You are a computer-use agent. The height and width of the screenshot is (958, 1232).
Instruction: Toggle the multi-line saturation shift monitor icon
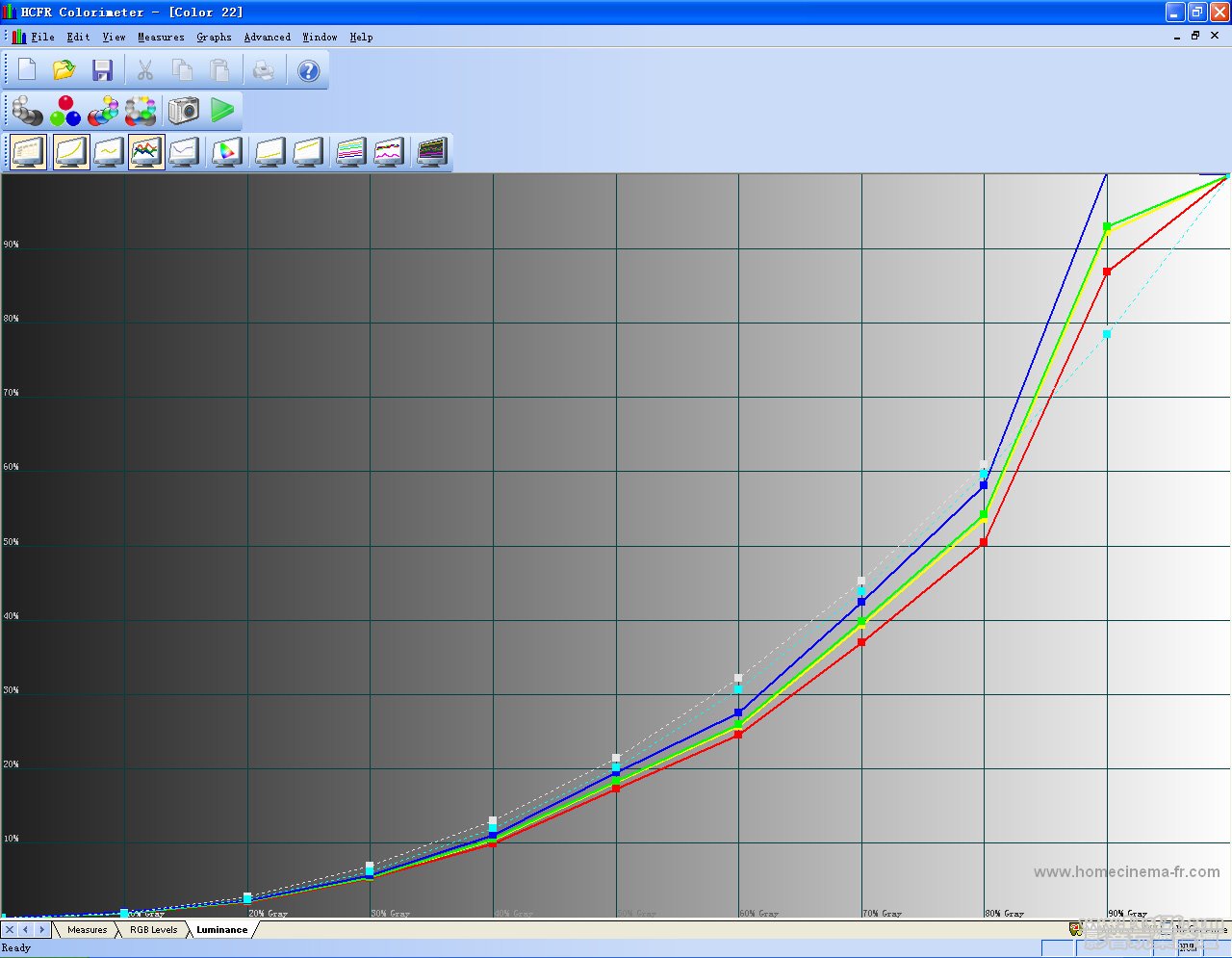point(350,152)
